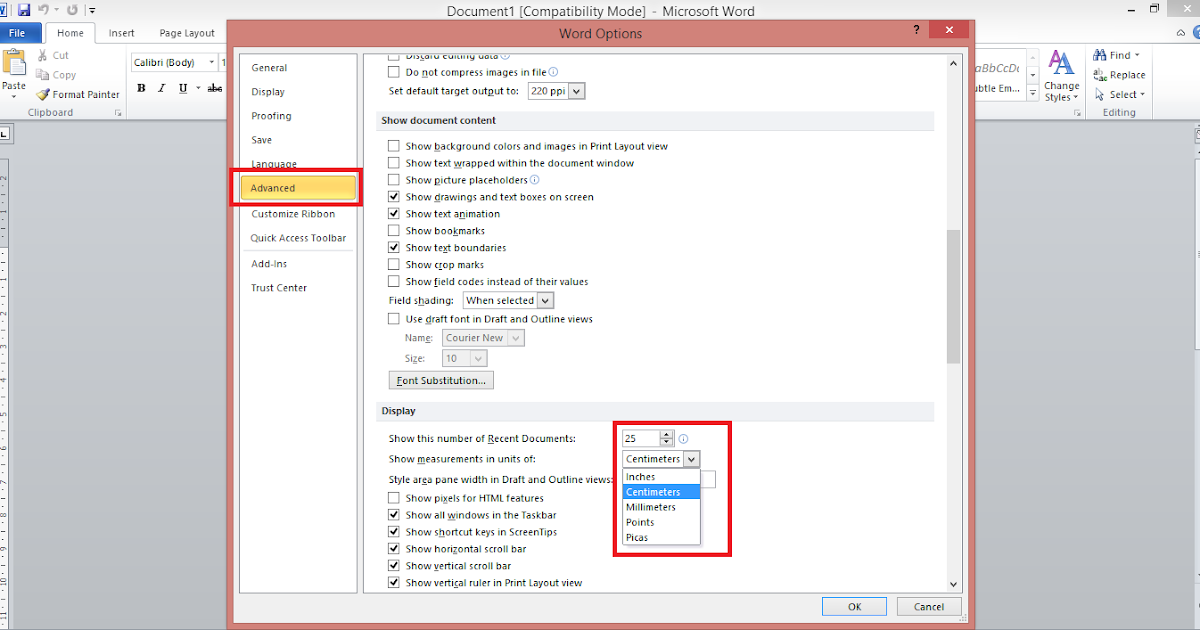Screen dimensions: 1200x630
Task: Toggle Italic formatting button
Action: pyautogui.click(x=161, y=88)
